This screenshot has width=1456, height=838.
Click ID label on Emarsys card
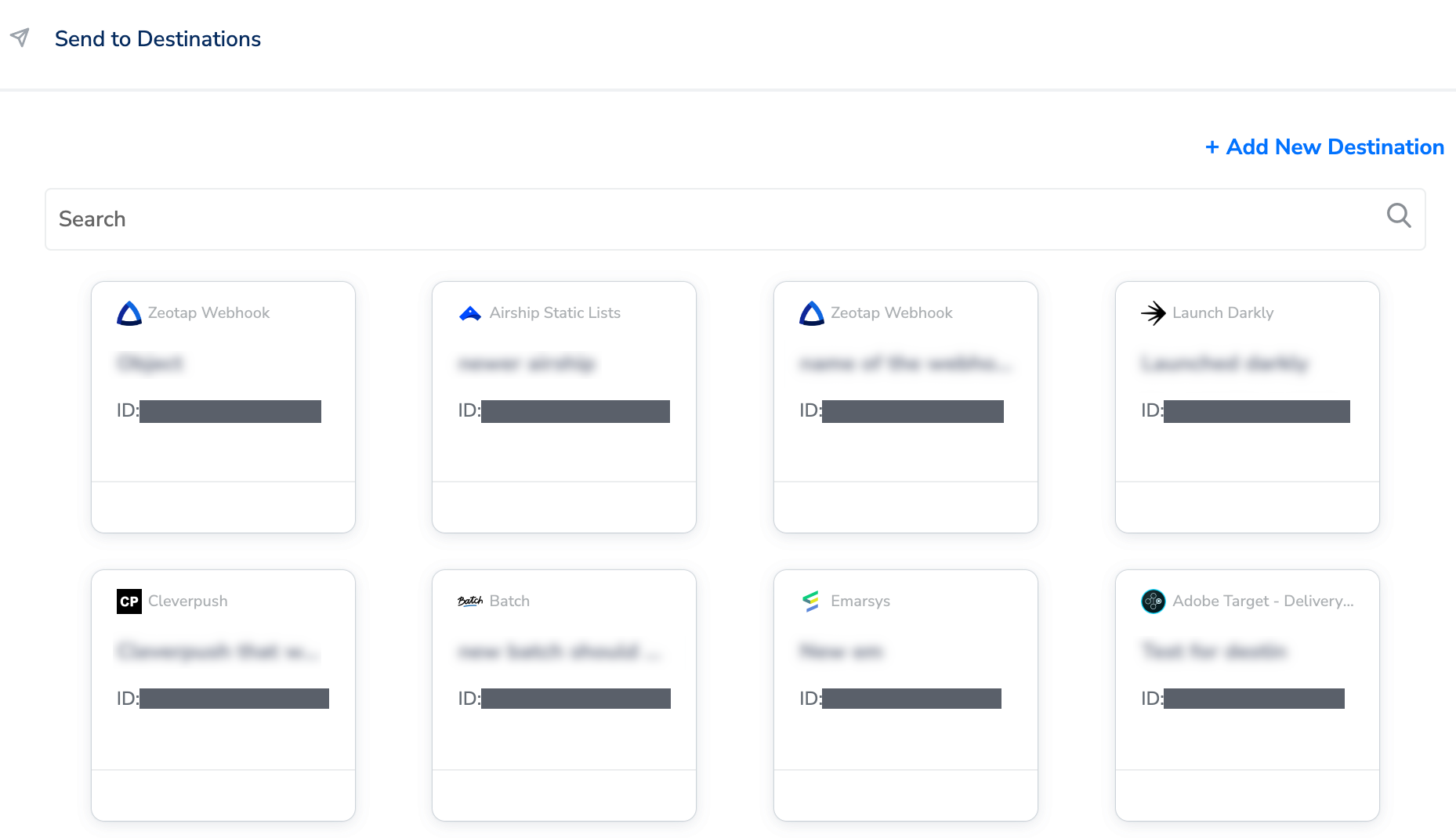tap(809, 699)
